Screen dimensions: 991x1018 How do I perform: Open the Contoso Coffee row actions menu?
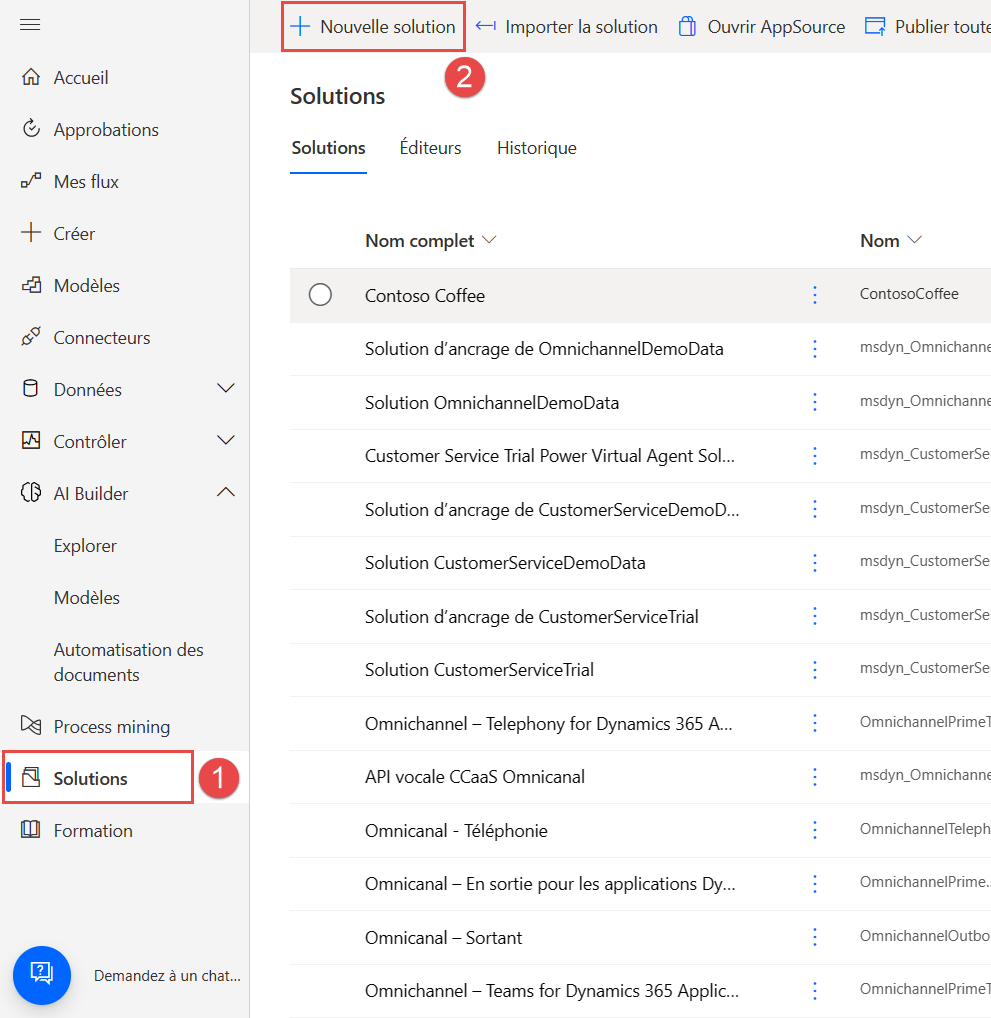point(814,295)
